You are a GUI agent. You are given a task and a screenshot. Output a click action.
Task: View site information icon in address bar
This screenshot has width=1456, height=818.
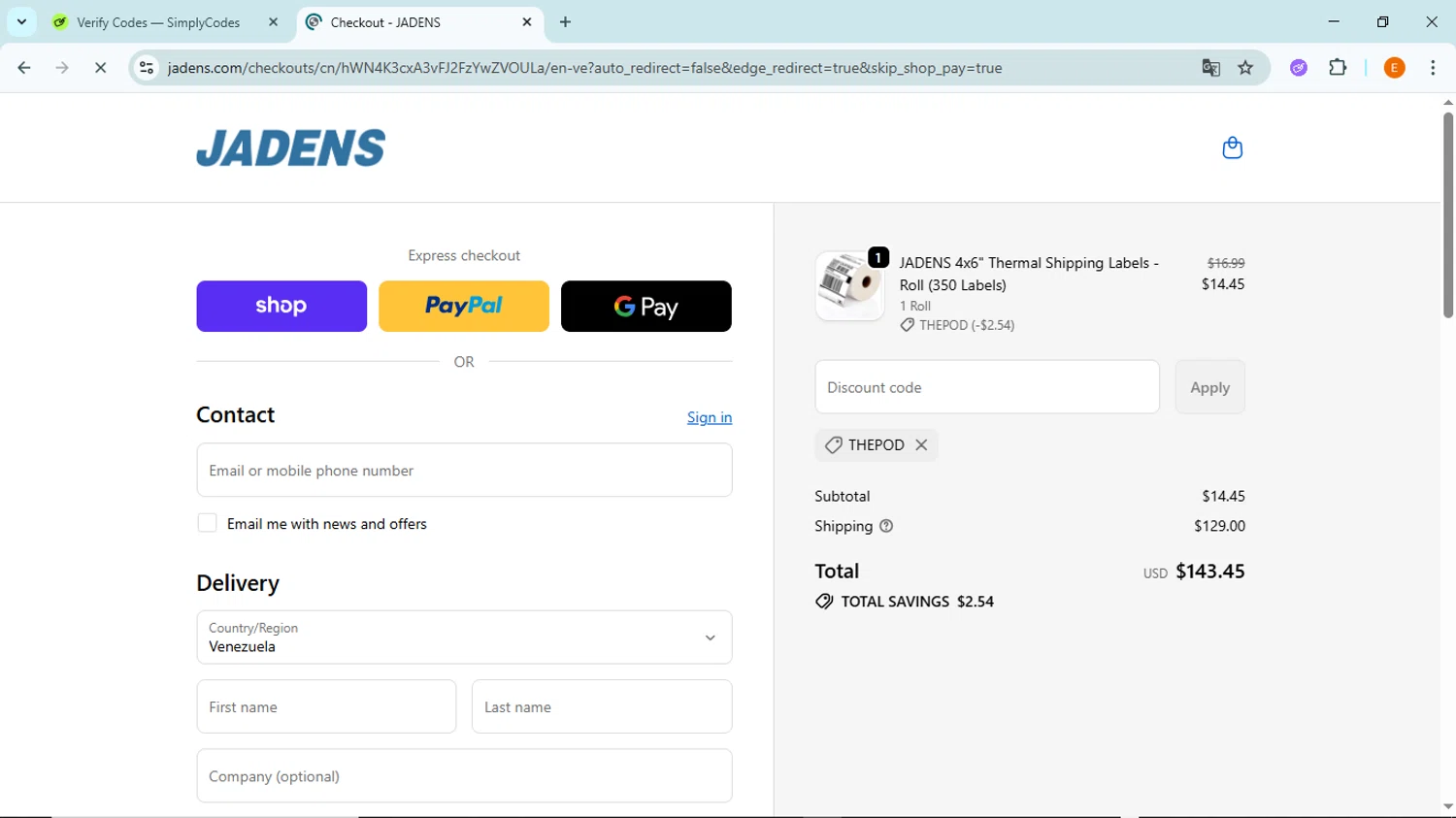(147, 68)
